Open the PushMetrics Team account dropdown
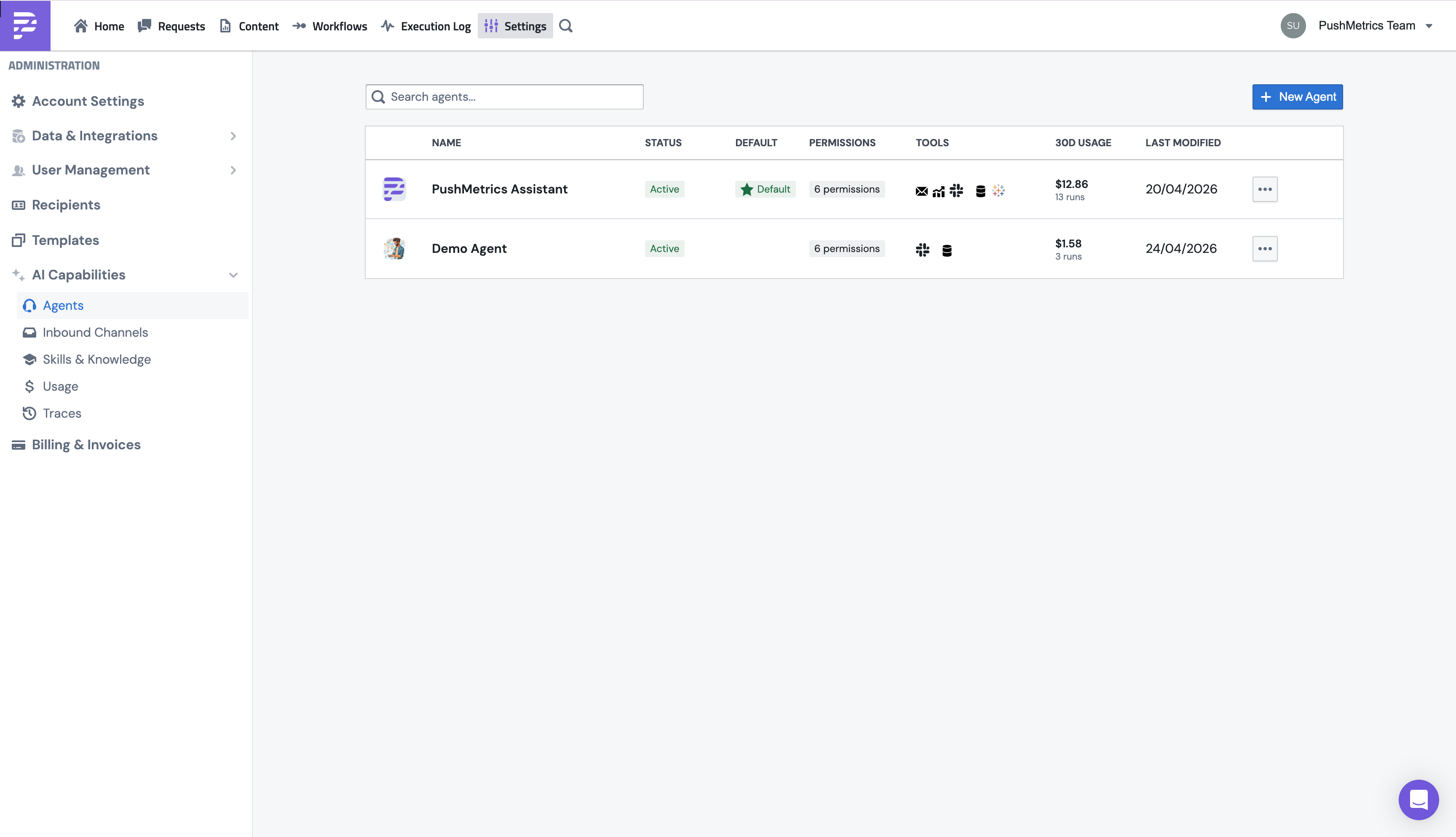The width and height of the screenshot is (1456, 837). pyautogui.click(x=1376, y=25)
